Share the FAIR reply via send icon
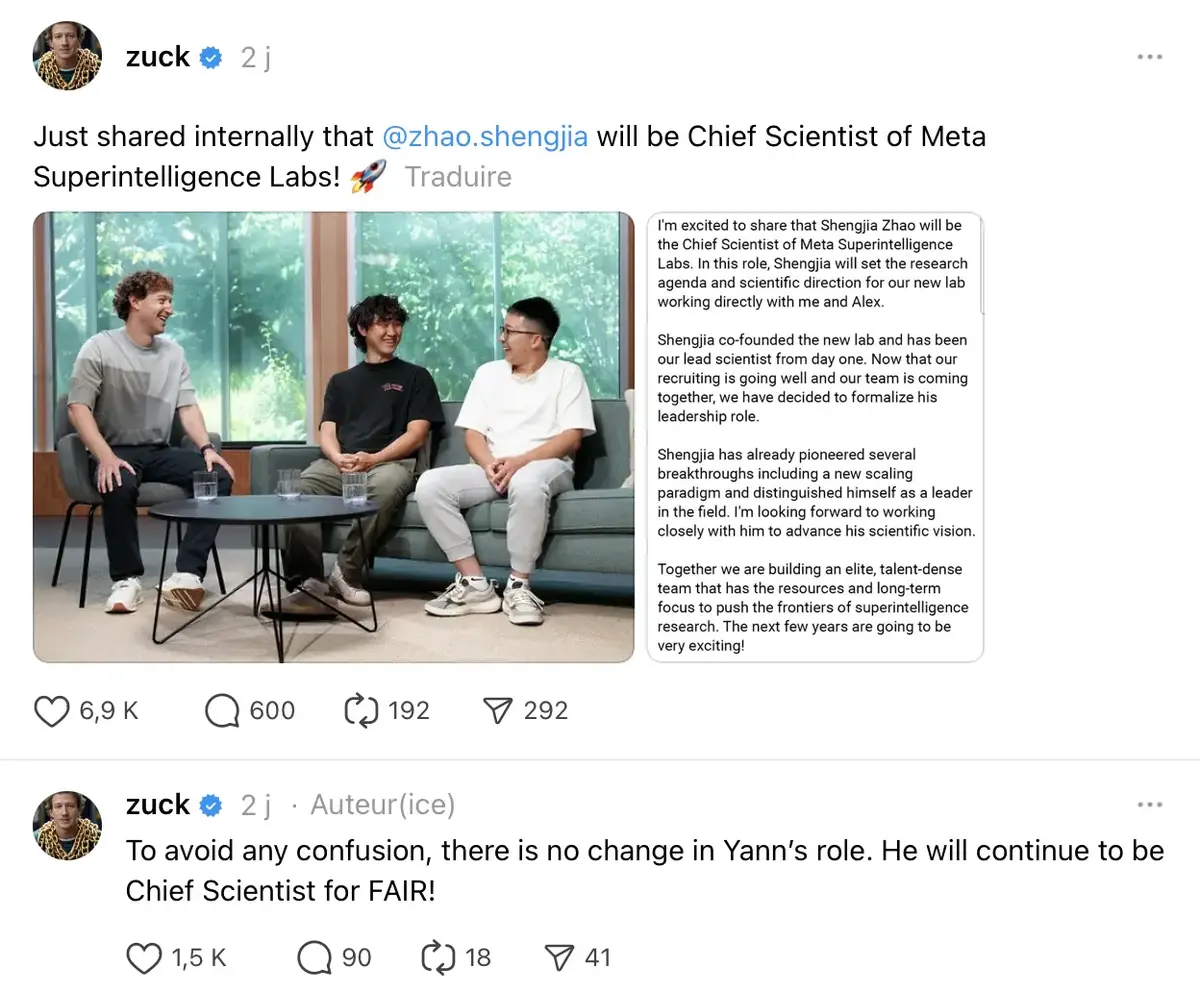The height and width of the screenshot is (992, 1200). (558, 958)
